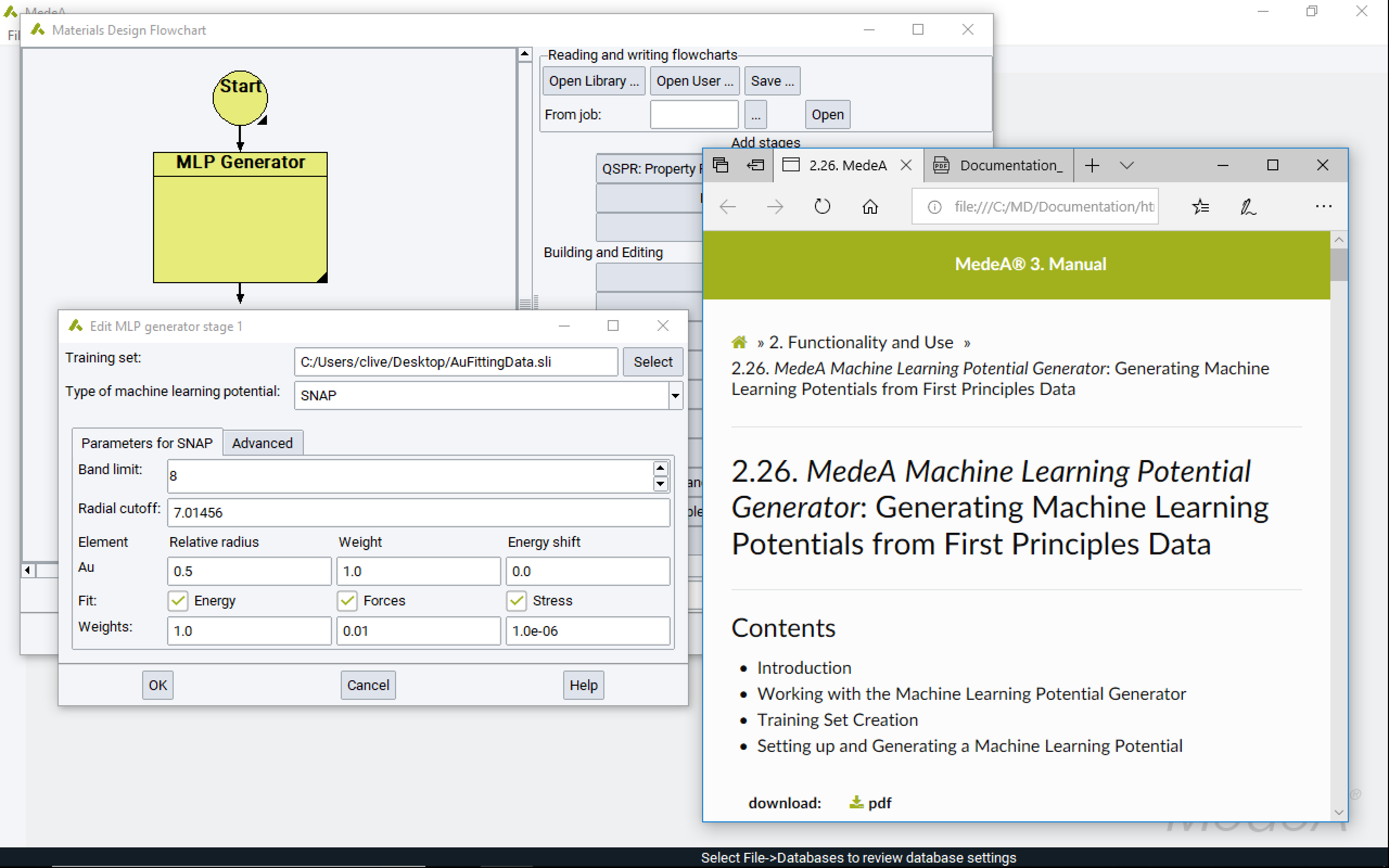Image resolution: width=1389 pixels, height=868 pixels.
Task: Show the browser tab preview chevron
Action: click(x=1127, y=165)
